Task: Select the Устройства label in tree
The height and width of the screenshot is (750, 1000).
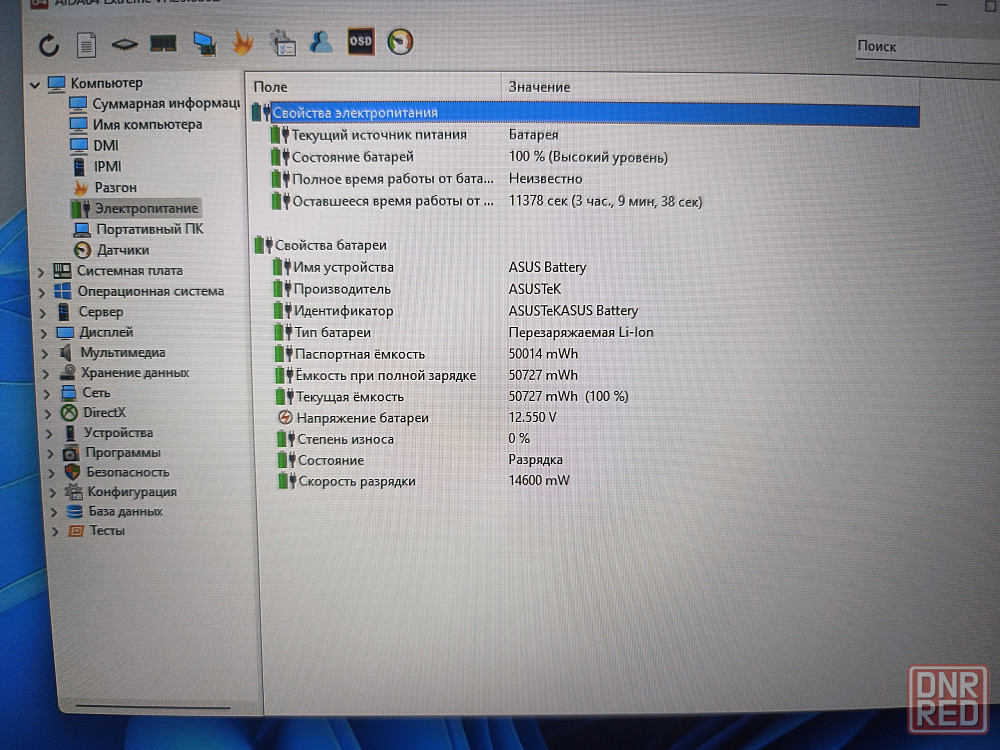Action: coord(119,433)
